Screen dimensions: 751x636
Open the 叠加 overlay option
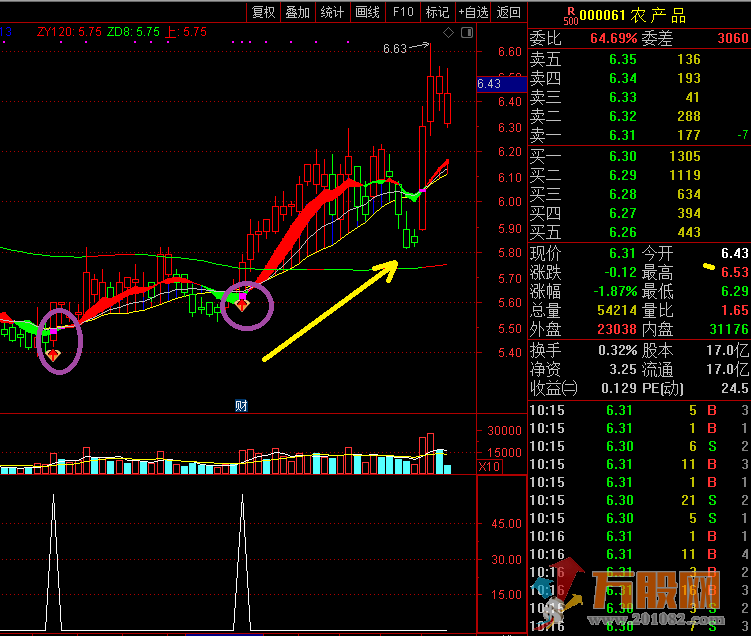click(297, 12)
